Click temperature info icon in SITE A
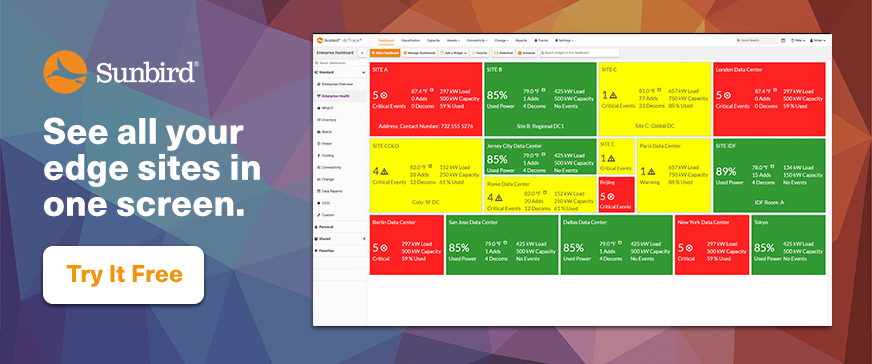 pos(431,89)
